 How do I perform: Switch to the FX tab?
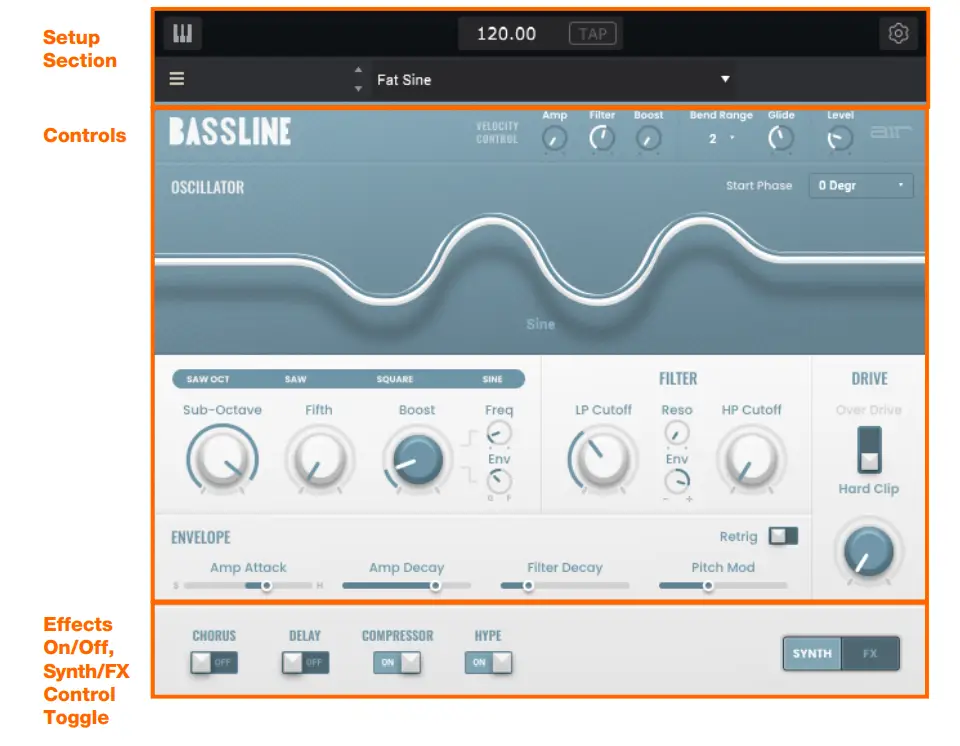tap(869, 653)
